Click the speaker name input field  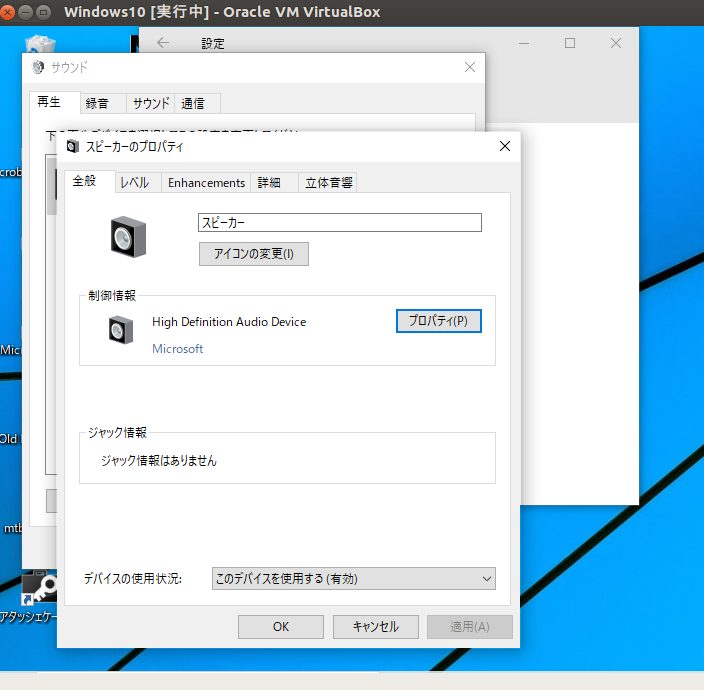pos(339,223)
